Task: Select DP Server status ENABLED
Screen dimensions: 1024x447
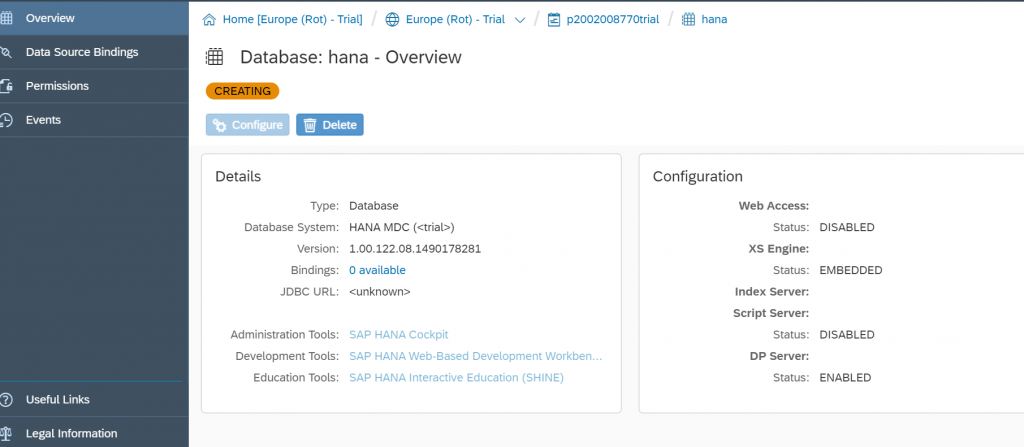Action: tap(845, 378)
